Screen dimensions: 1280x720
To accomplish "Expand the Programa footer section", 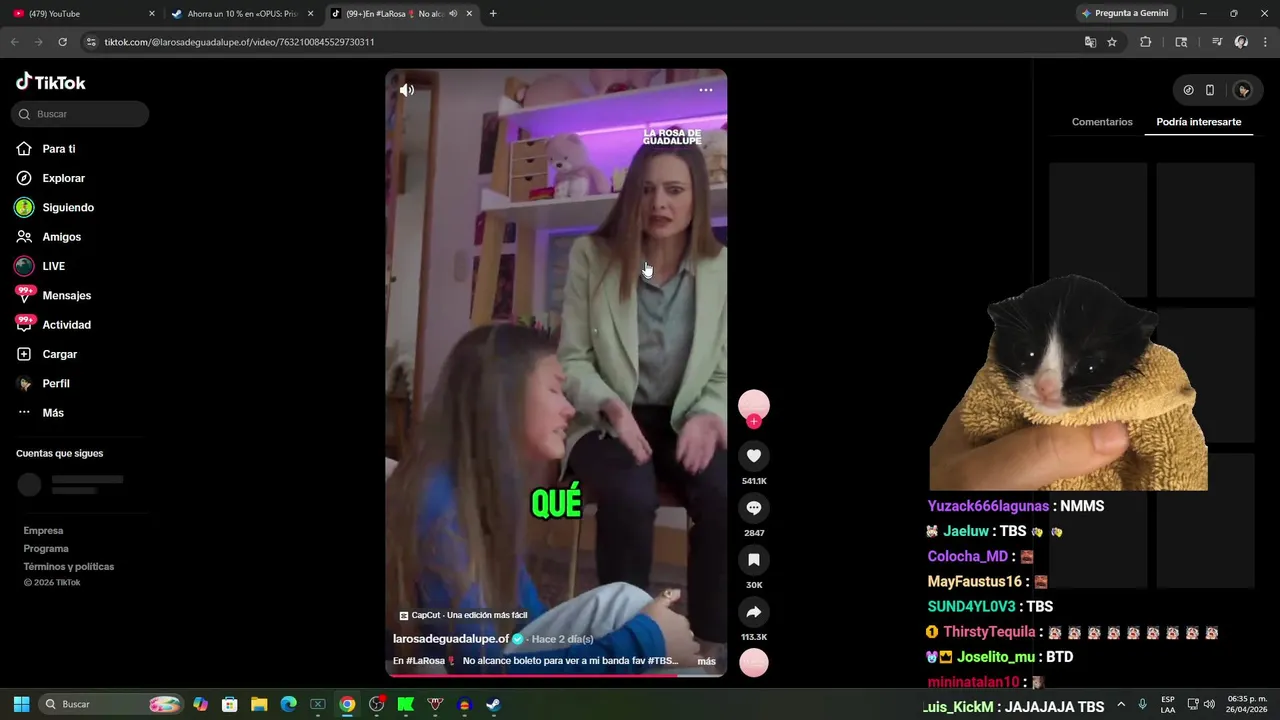I will pos(46,549).
